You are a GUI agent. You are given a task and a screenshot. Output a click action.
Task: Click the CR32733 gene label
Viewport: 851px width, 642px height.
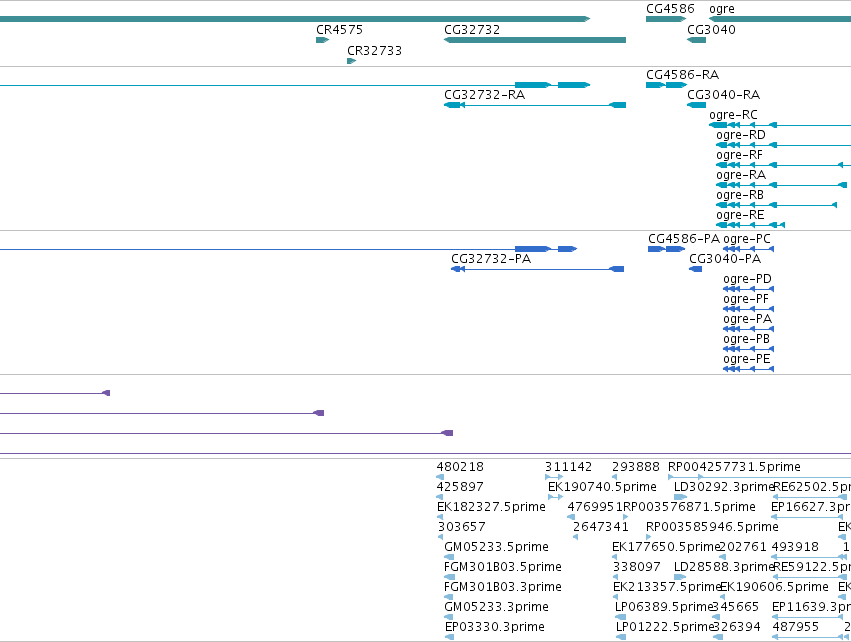point(374,51)
